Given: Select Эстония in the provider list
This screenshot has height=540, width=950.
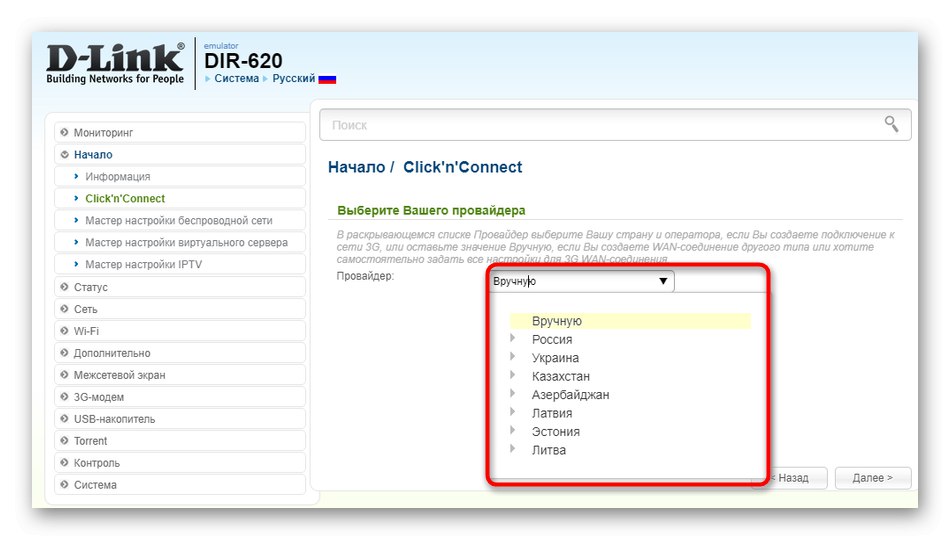Looking at the screenshot, I should pyautogui.click(x=556, y=432).
